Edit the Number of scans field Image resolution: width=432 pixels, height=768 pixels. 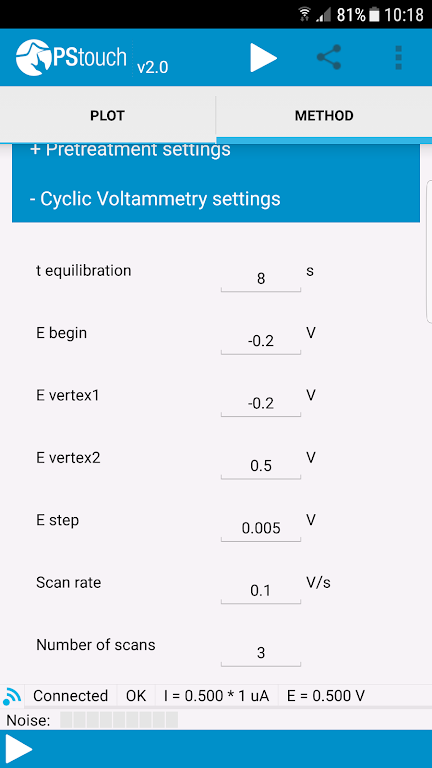coord(261,653)
